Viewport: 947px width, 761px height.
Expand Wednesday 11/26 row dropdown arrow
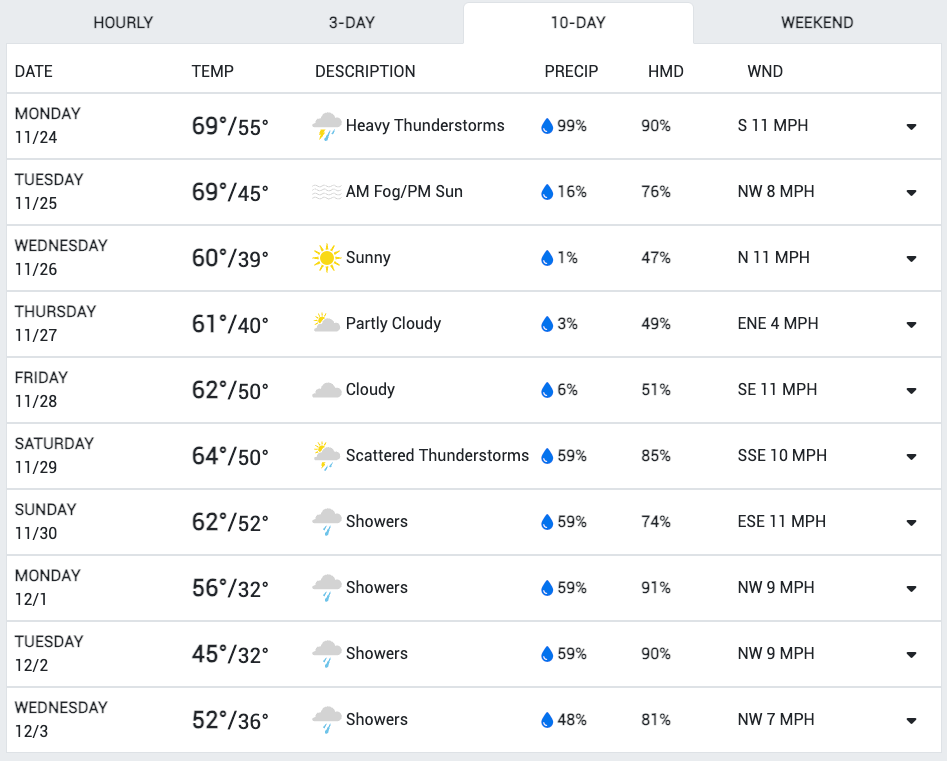[911, 258]
